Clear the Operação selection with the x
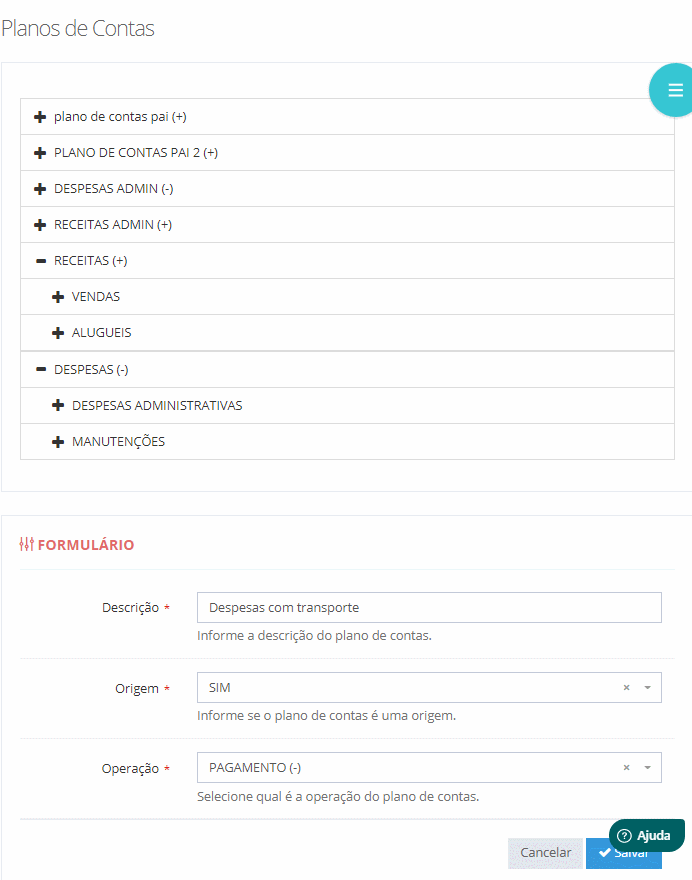This screenshot has width=692, height=880. [x=626, y=768]
